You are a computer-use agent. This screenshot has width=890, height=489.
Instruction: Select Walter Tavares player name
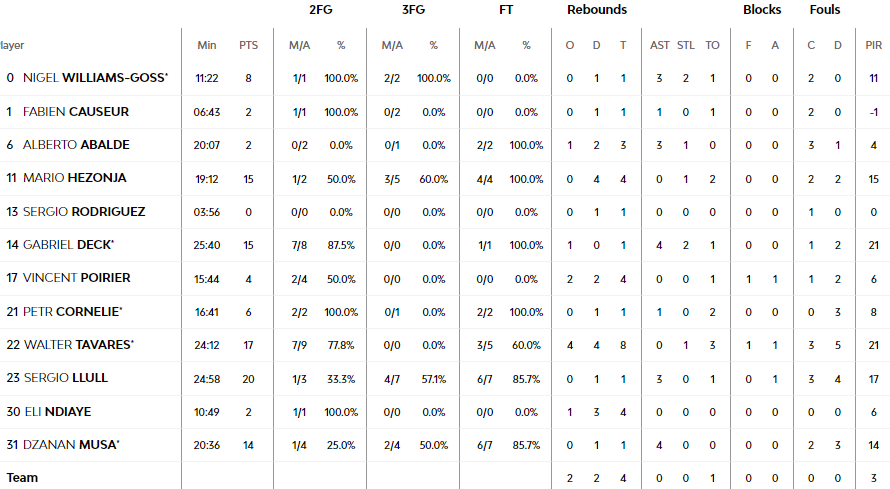(x=78, y=344)
